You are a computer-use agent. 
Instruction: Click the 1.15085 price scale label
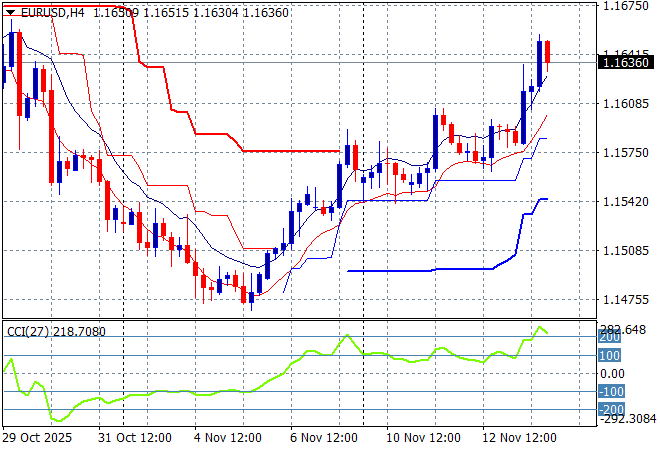pyautogui.click(x=625, y=251)
